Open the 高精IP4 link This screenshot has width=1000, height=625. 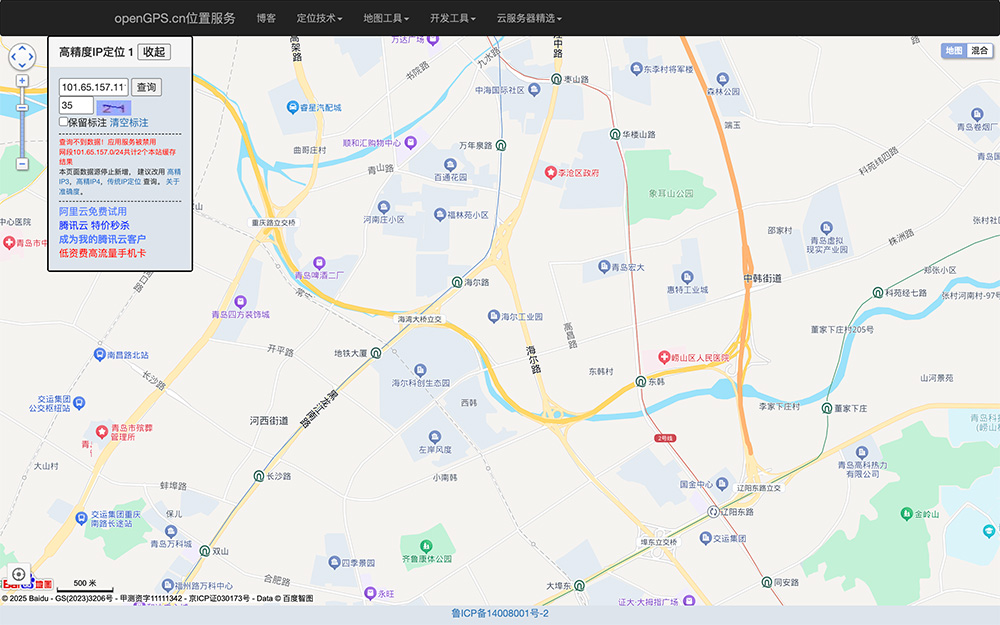coord(90,182)
